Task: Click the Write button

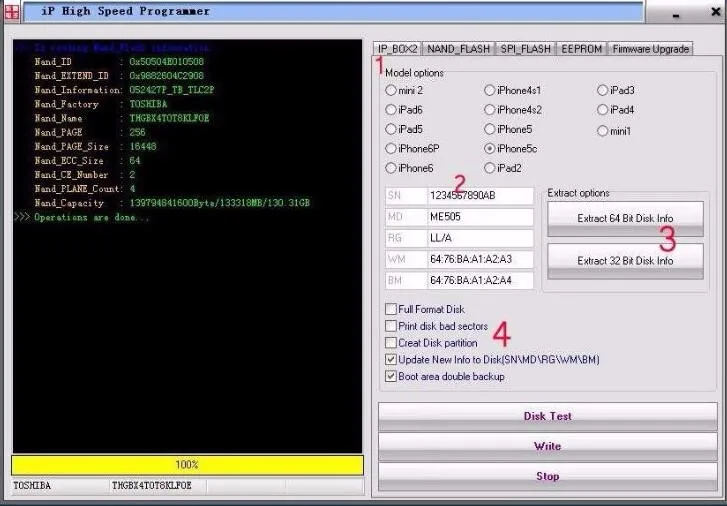Action: point(548,446)
